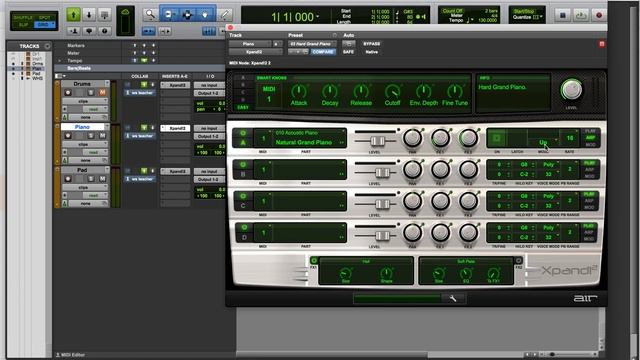Select the Pencil tool
Image resolution: width=640 pixels, height=360 pixels.
[225, 15]
